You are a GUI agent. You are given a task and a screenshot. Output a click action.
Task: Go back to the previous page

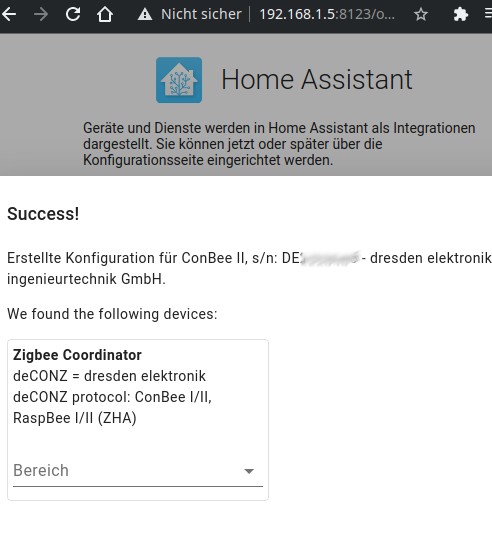click(9, 14)
